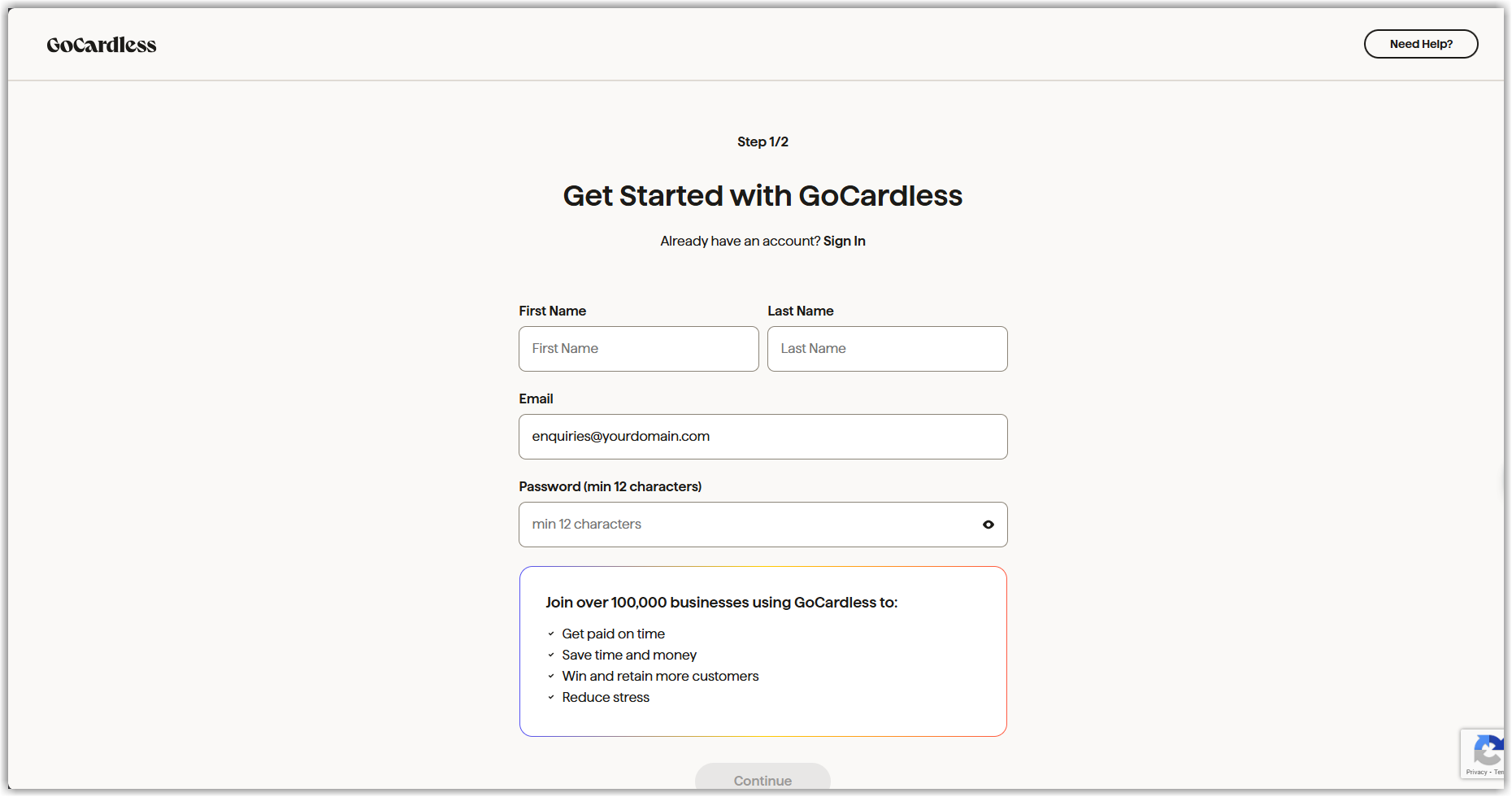Click the 'Step 1/2' text

[x=763, y=142]
